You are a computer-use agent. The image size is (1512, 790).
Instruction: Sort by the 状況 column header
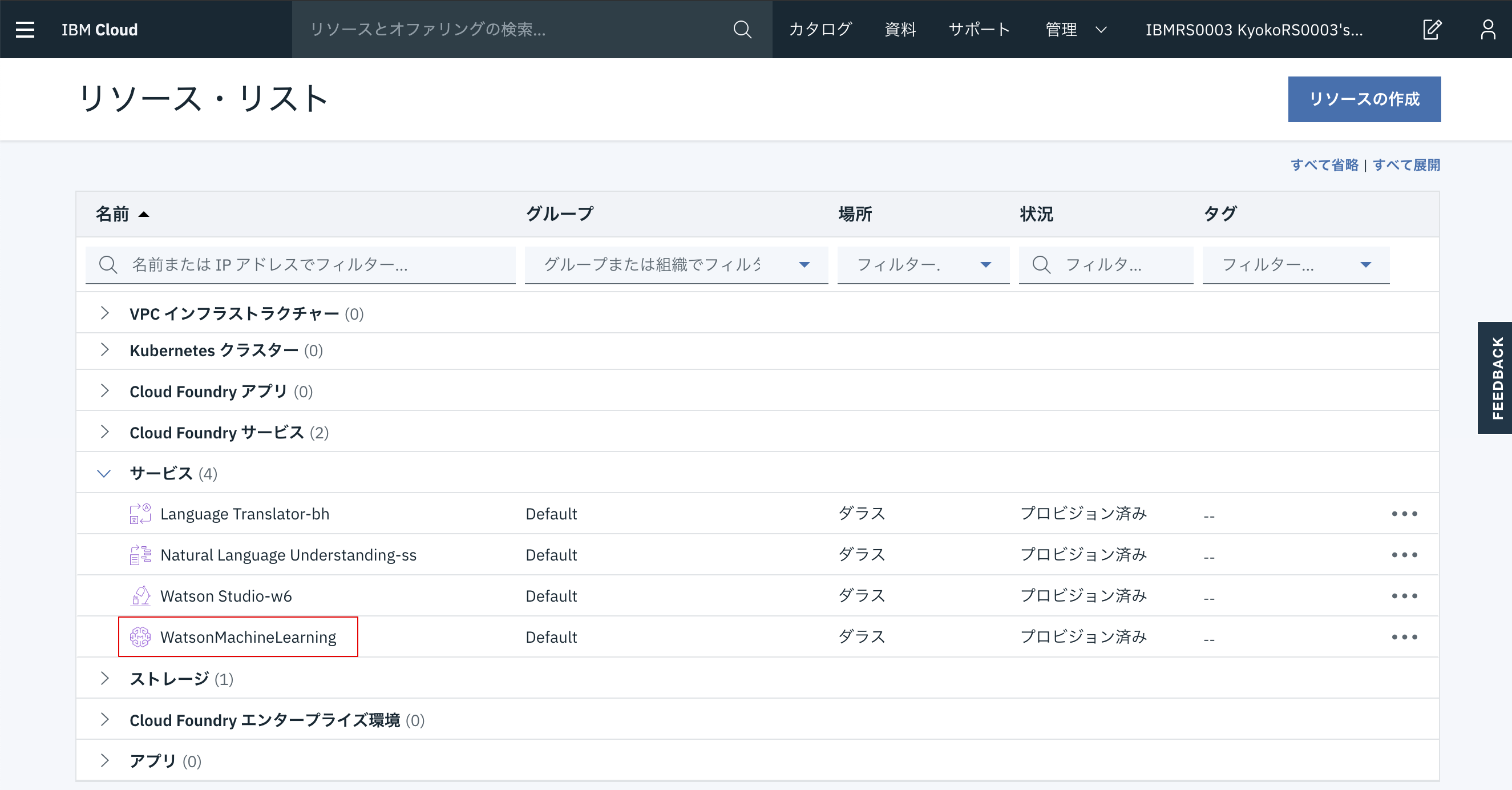(x=1037, y=214)
